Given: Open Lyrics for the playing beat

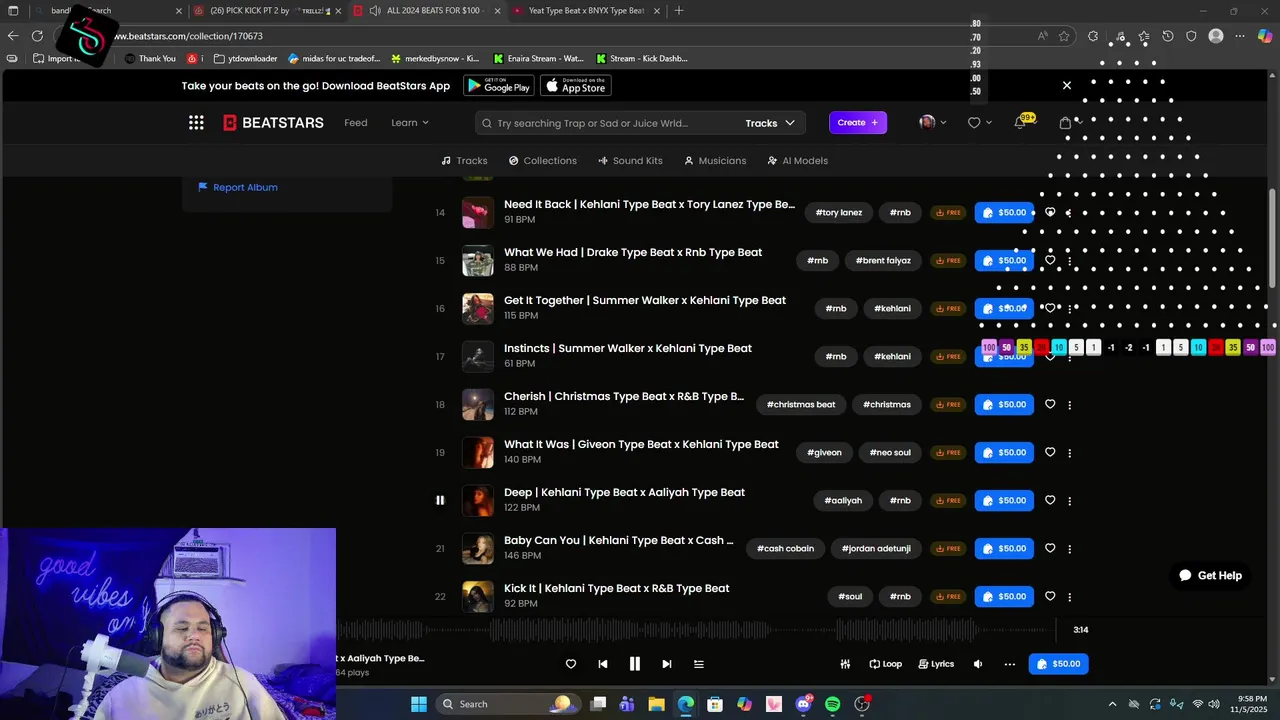Looking at the screenshot, I should coord(936,664).
